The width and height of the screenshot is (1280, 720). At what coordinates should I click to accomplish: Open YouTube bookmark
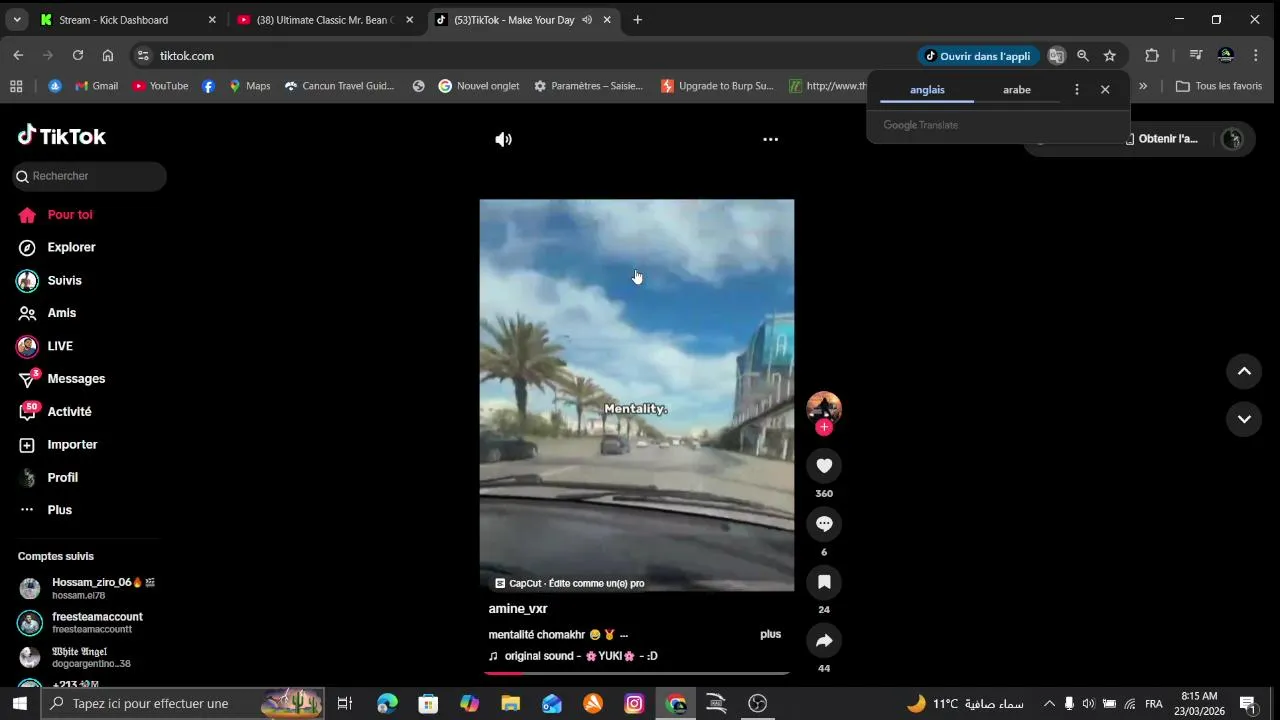[160, 86]
